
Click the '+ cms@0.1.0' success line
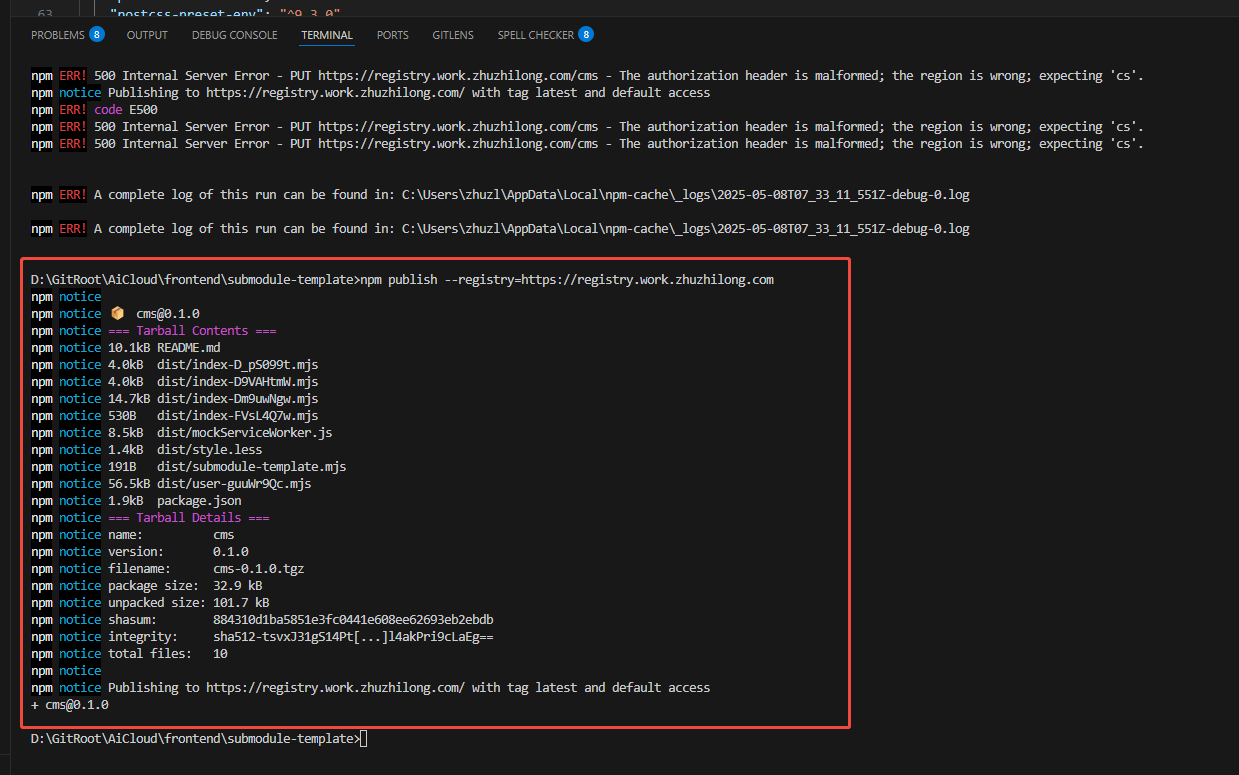[x=70, y=705]
